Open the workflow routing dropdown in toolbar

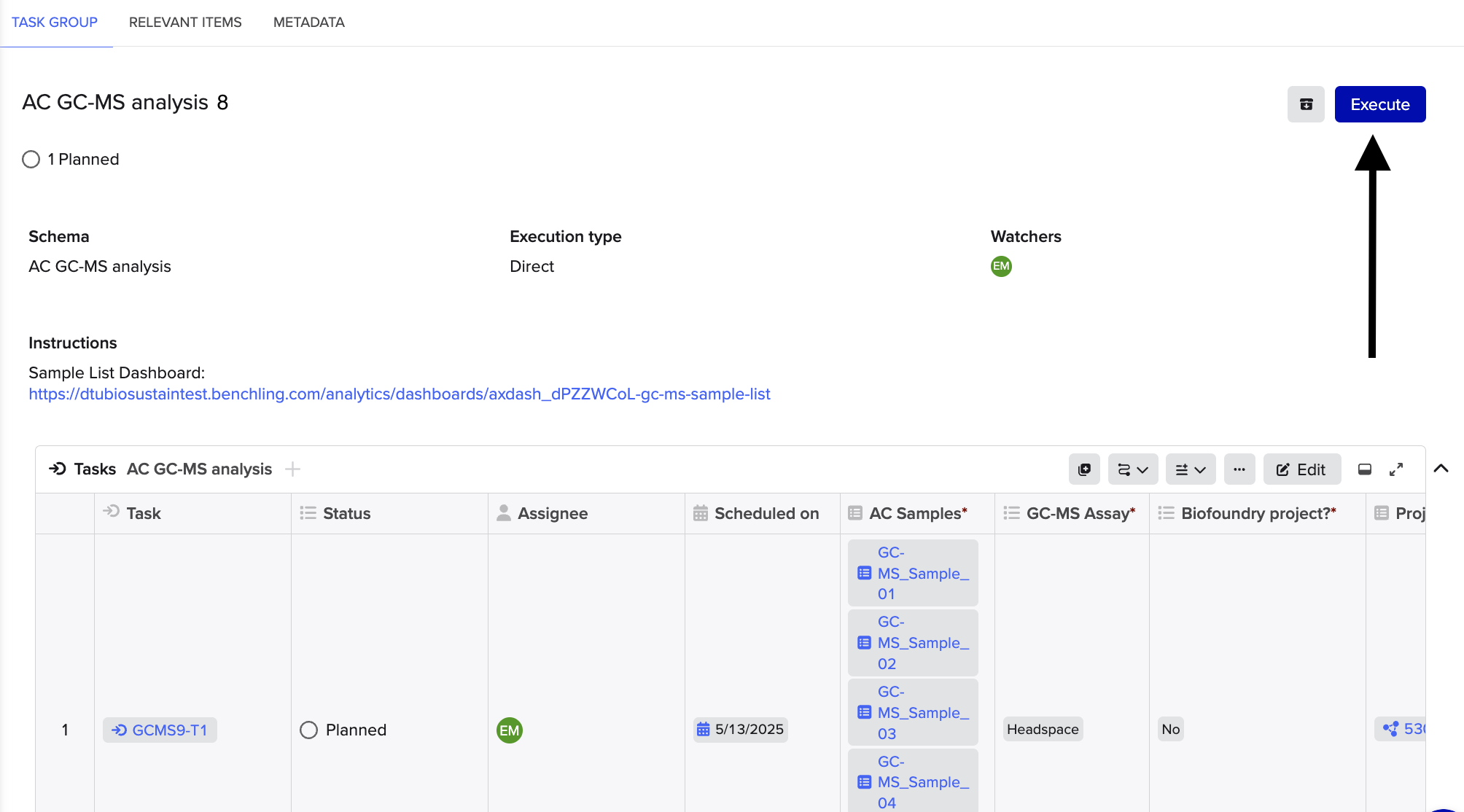1133,469
